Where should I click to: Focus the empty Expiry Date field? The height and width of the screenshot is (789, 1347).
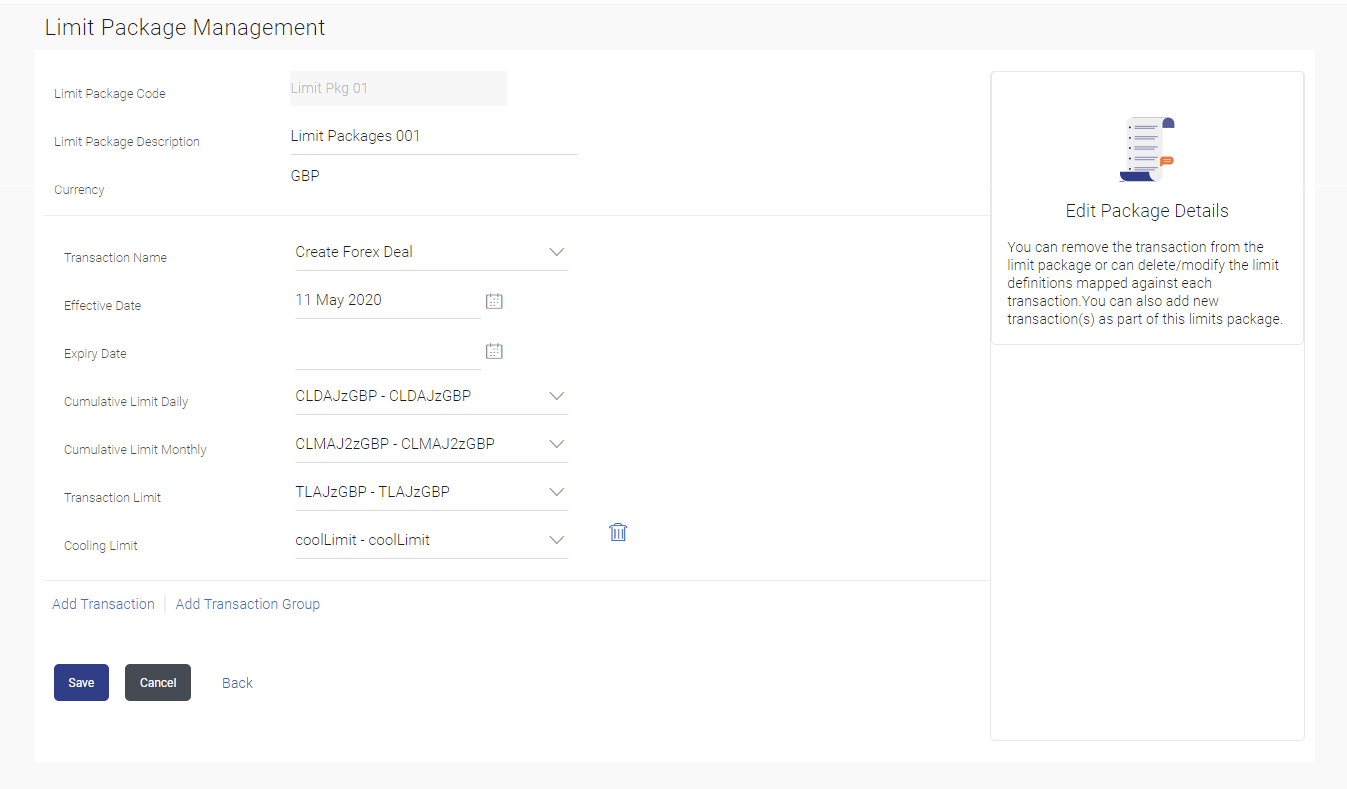pos(386,351)
